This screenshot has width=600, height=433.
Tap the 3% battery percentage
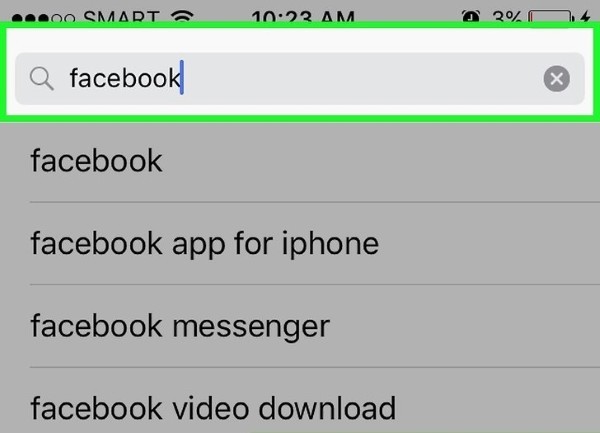(506, 17)
